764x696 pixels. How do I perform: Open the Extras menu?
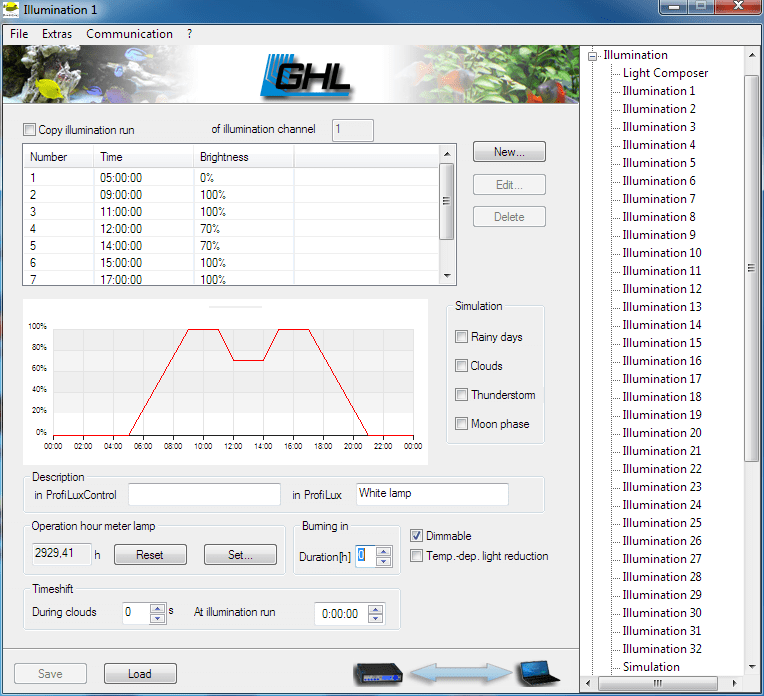pyautogui.click(x=57, y=34)
